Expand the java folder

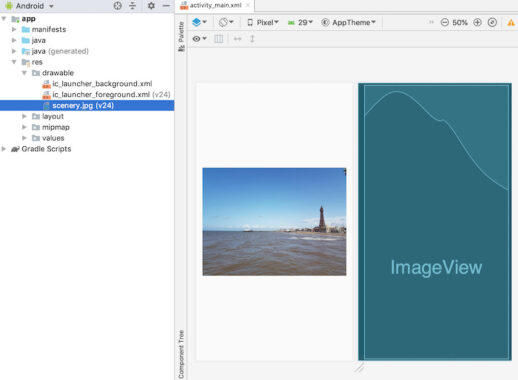[14, 40]
